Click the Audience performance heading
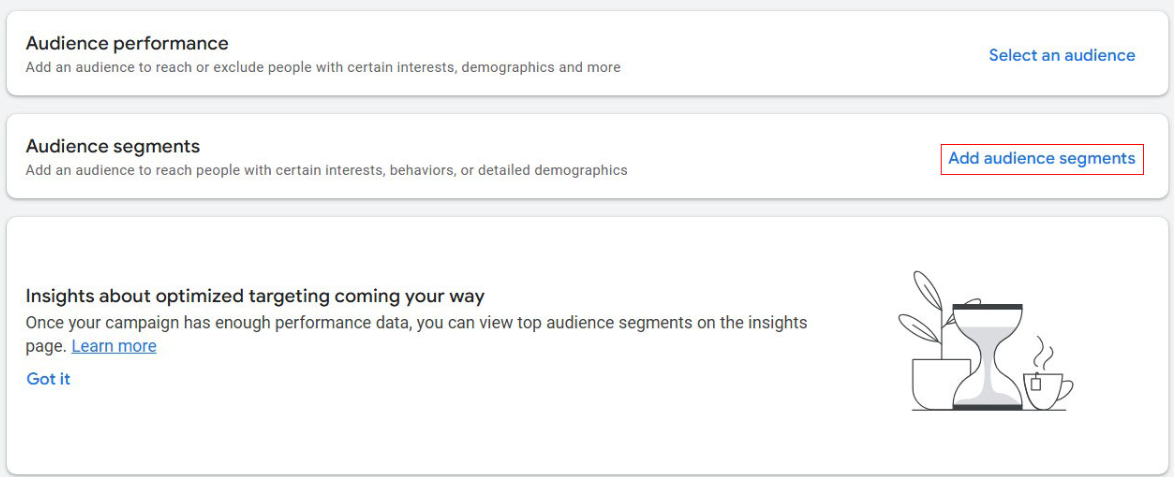The image size is (1174, 477). tap(127, 43)
